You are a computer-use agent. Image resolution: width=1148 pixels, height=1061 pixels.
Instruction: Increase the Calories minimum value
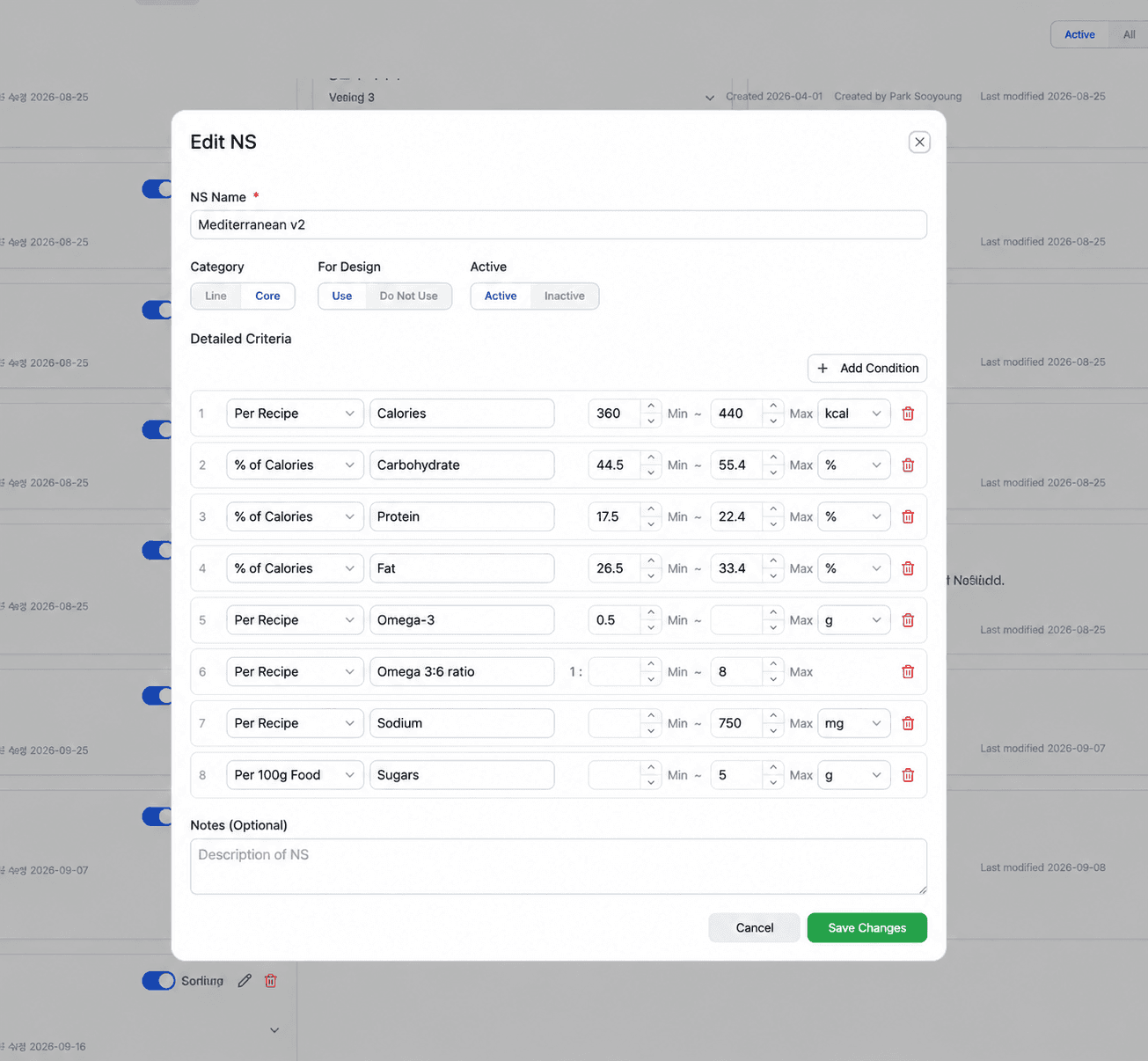(651, 406)
